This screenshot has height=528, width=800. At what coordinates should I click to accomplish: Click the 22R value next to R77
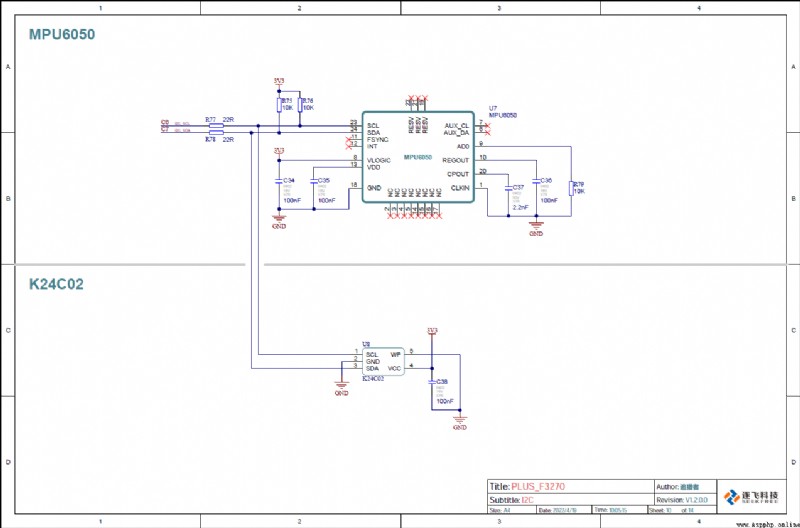228,120
